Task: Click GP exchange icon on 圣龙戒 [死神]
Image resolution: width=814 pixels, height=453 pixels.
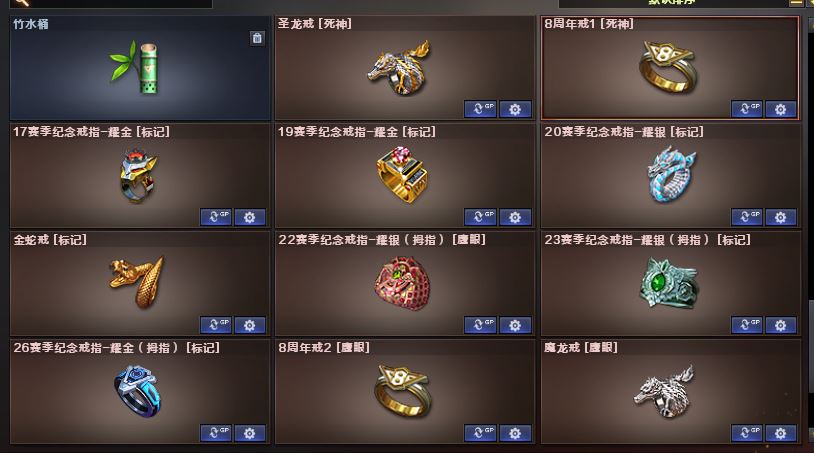Action: (480, 109)
